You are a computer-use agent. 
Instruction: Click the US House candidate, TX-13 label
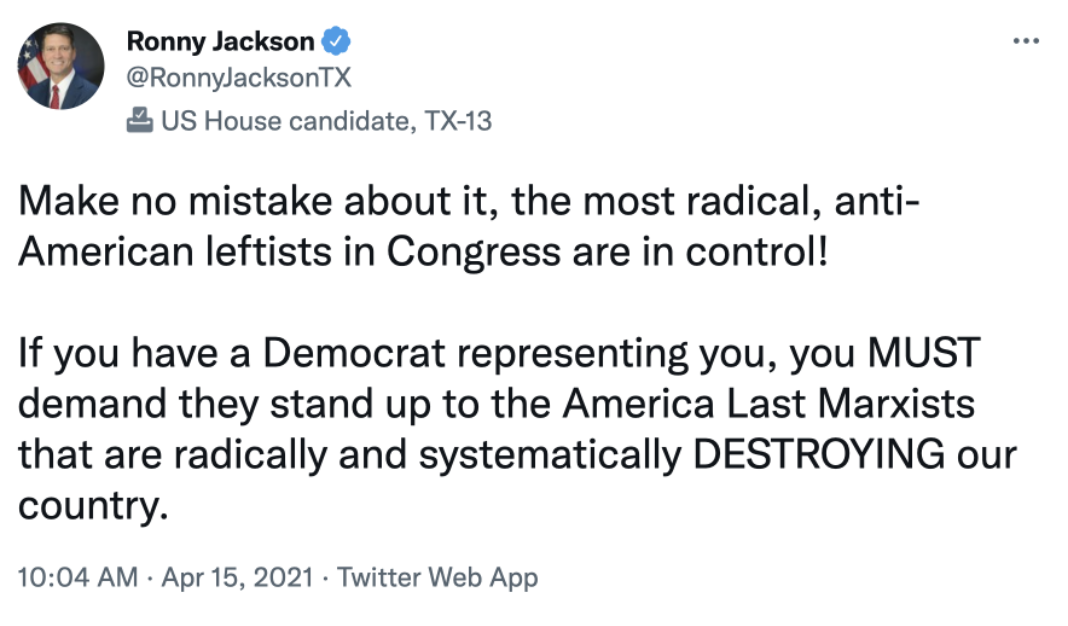(326, 121)
